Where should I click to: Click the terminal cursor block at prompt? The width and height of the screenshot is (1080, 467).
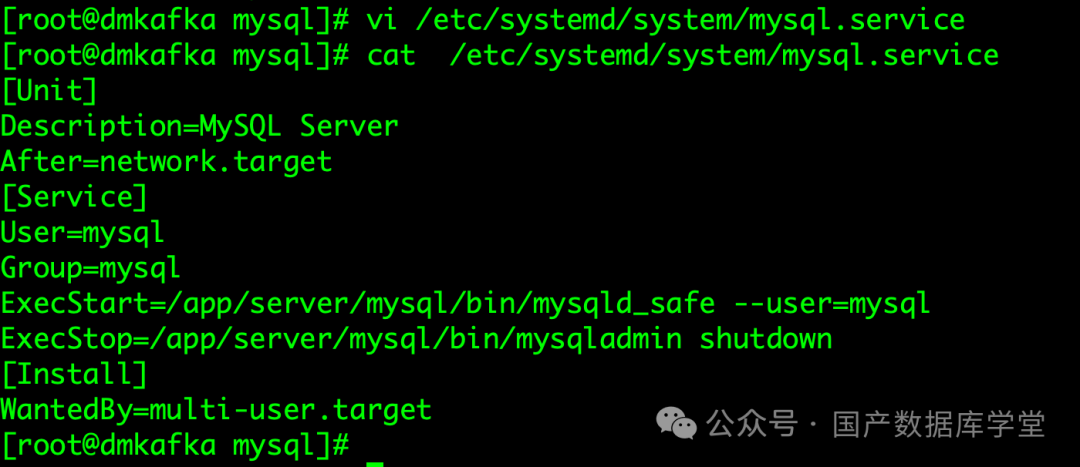[x=374, y=463]
